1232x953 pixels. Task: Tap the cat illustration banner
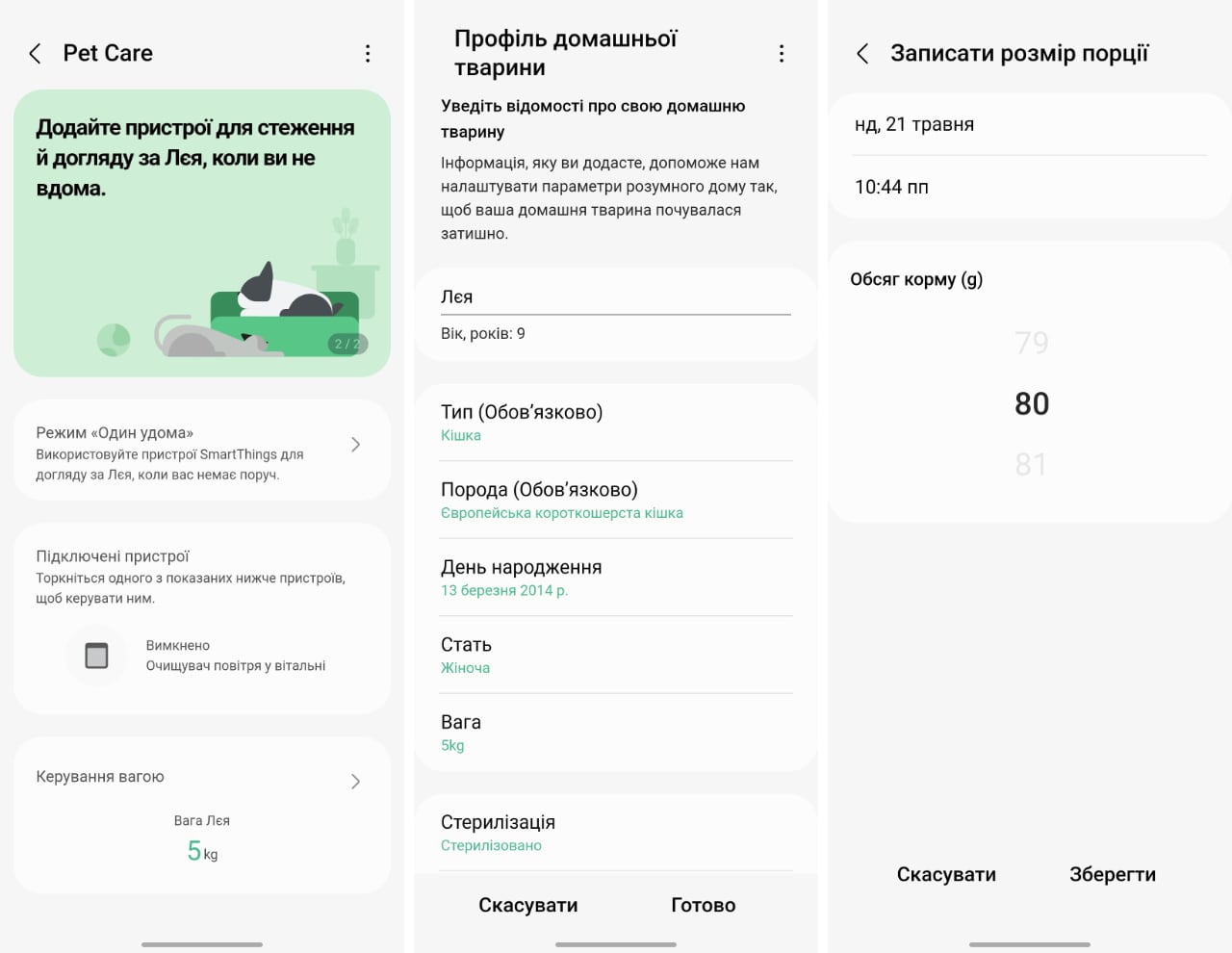click(202, 233)
